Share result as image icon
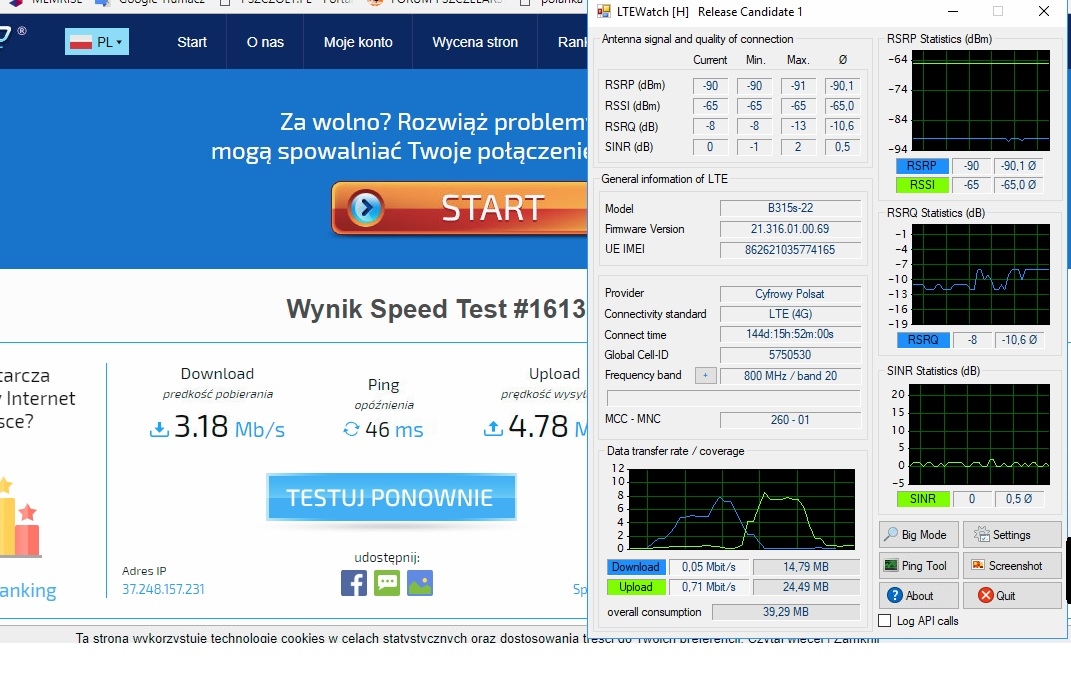The image size is (1071, 687). pyautogui.click(x=420, y=583)
